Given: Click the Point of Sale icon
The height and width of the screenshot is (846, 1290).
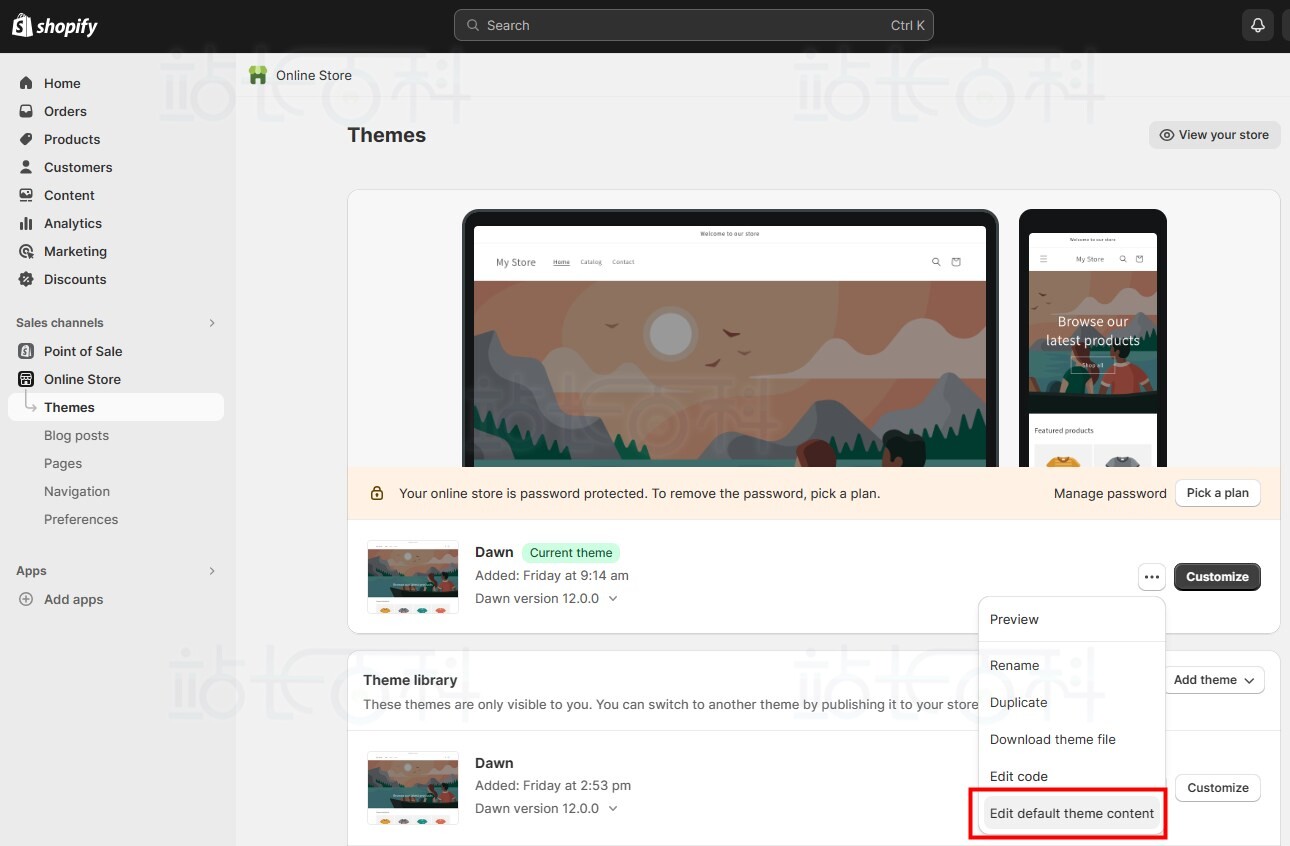Looking at the screenshot, I should coord(26,351).
